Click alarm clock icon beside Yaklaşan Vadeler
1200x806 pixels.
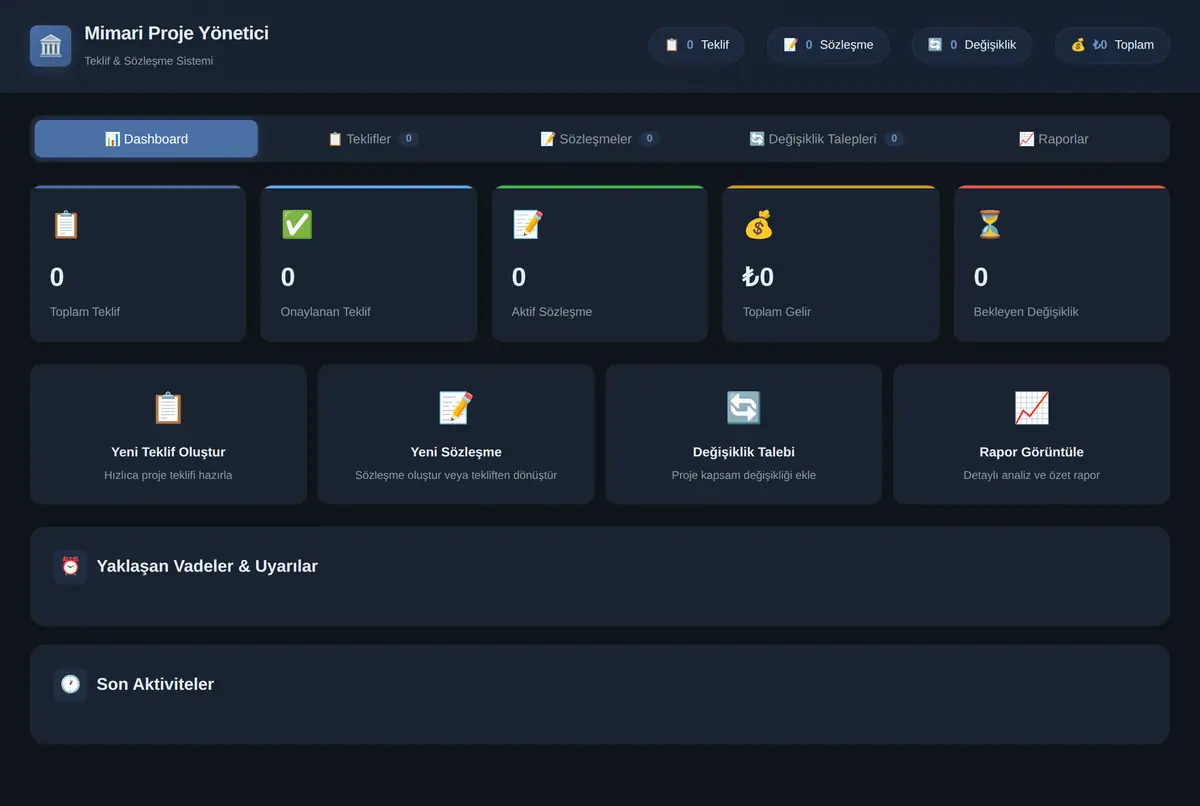(x=71, y=566)
